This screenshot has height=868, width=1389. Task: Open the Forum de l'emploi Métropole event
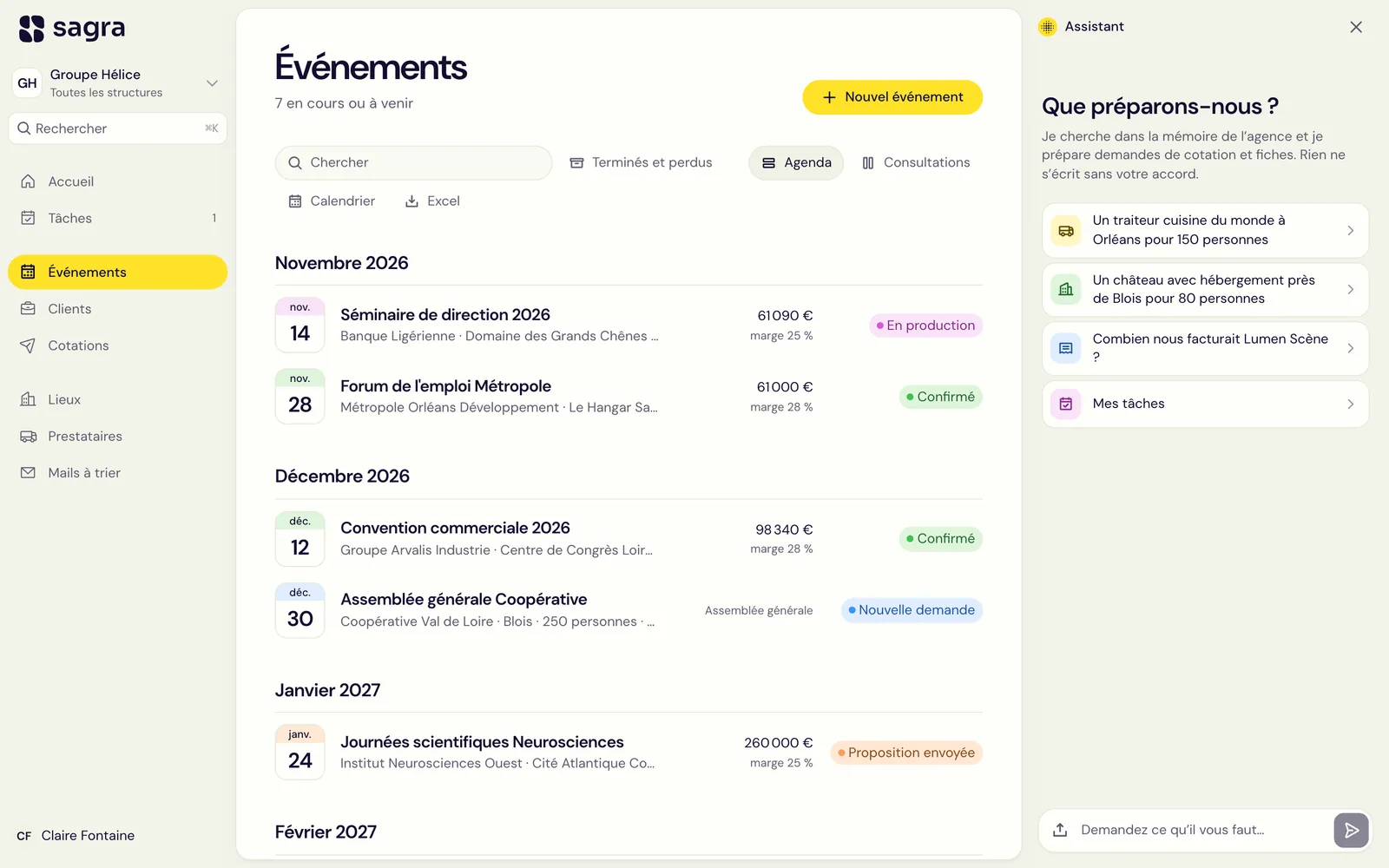pyautogui.click(x=629, y=397)
